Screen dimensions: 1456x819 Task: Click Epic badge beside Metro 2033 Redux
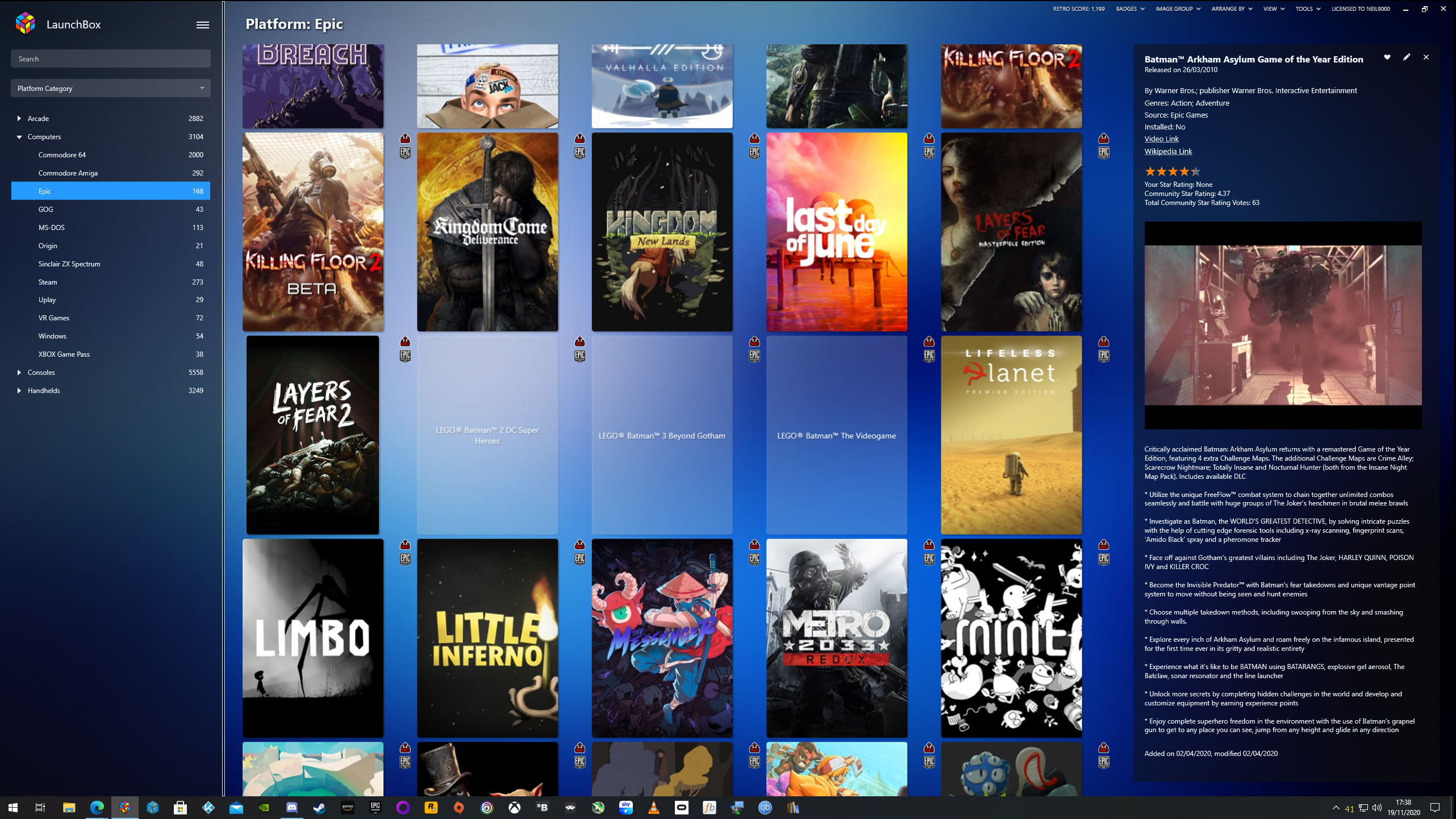tap(929, 559)
